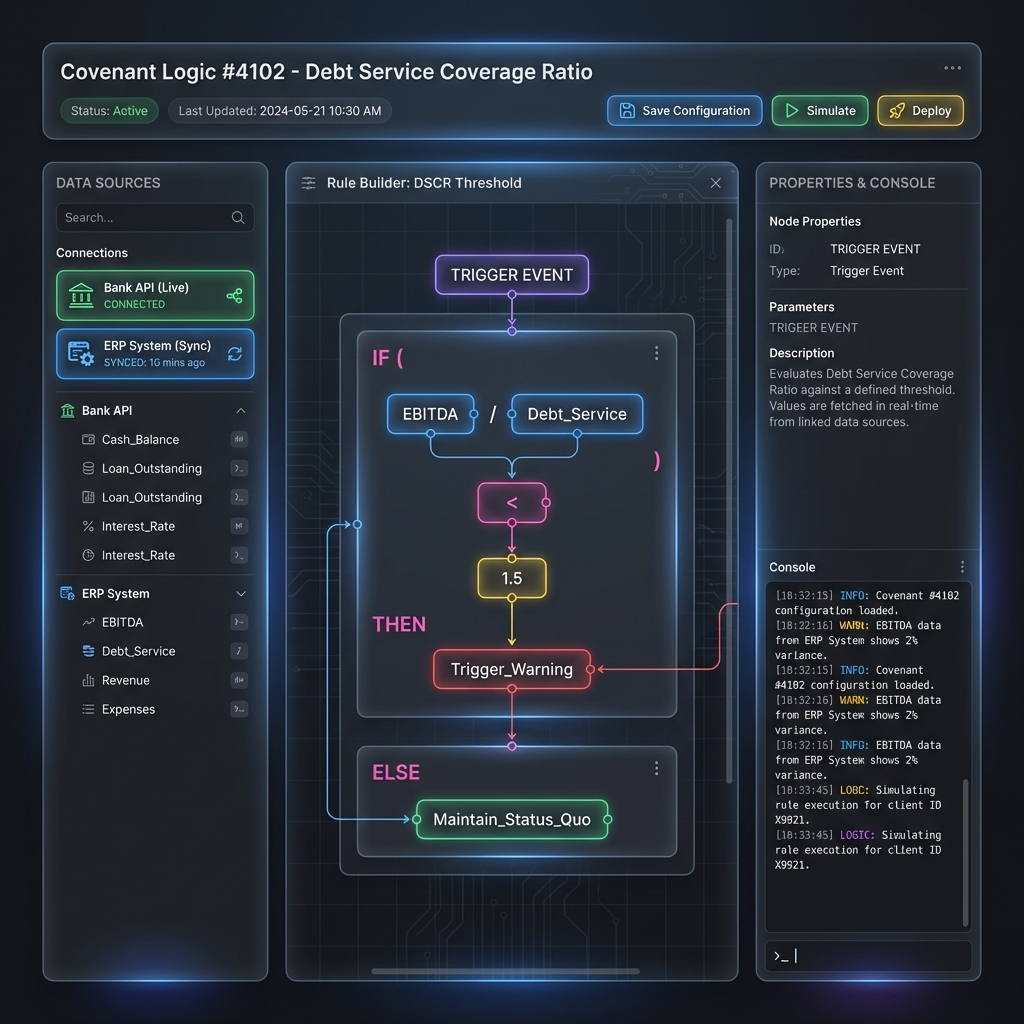
Task: Select the 1.5 threshold value node
Action: [512, 578]
